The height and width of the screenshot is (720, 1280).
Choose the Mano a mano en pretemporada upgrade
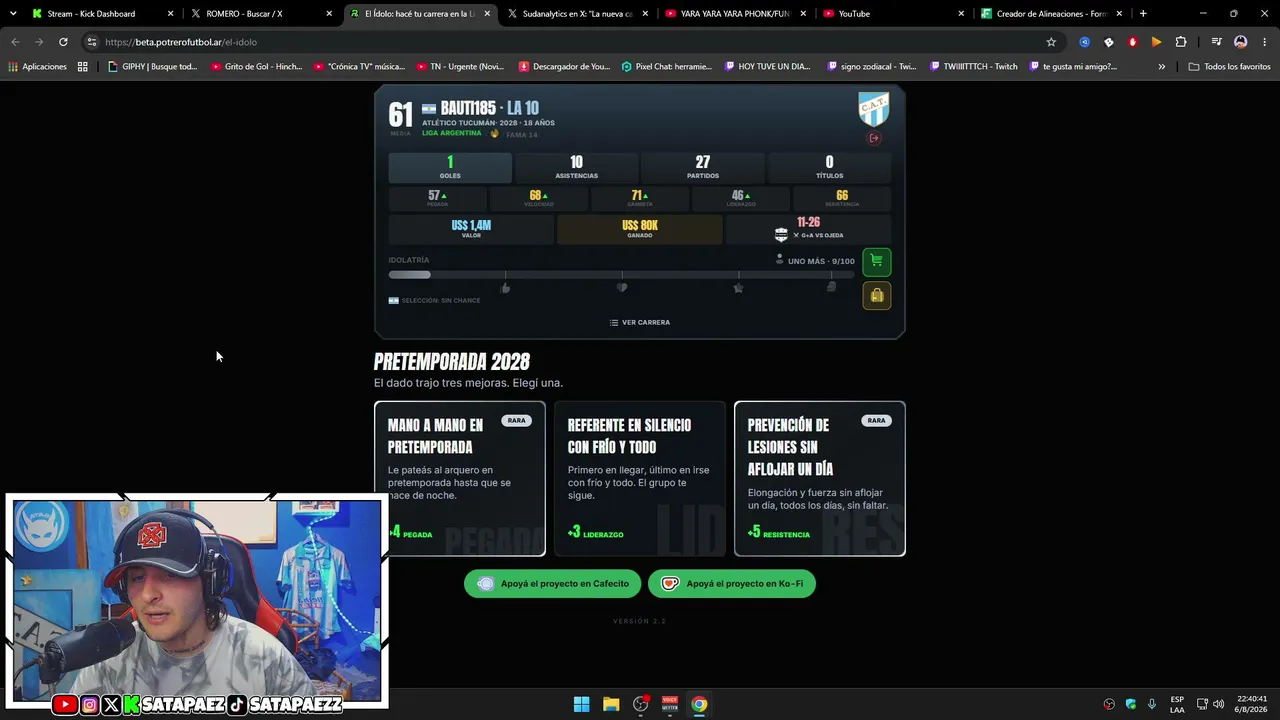(460, 478)
